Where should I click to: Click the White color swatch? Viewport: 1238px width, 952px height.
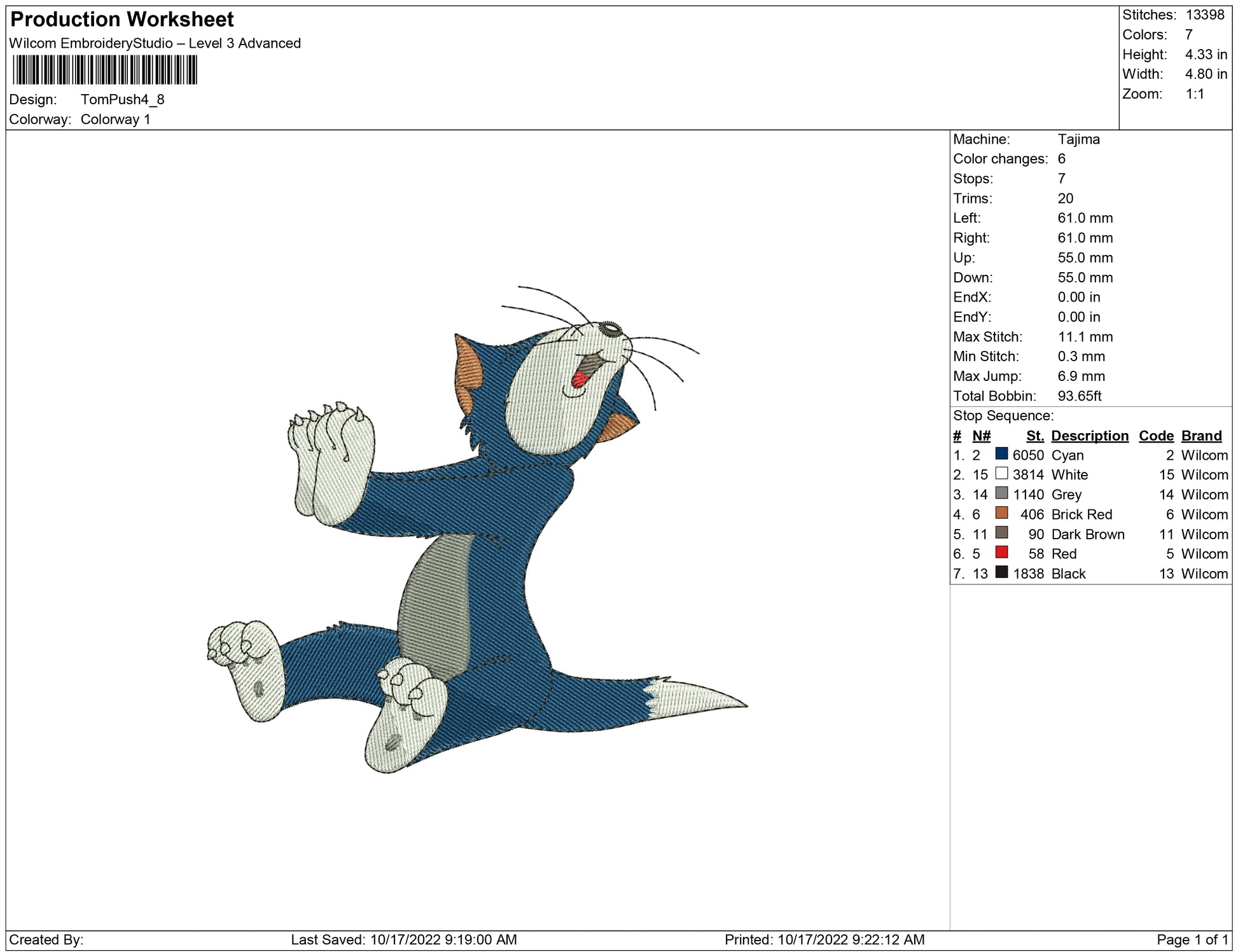click(x=1001, y=474)
